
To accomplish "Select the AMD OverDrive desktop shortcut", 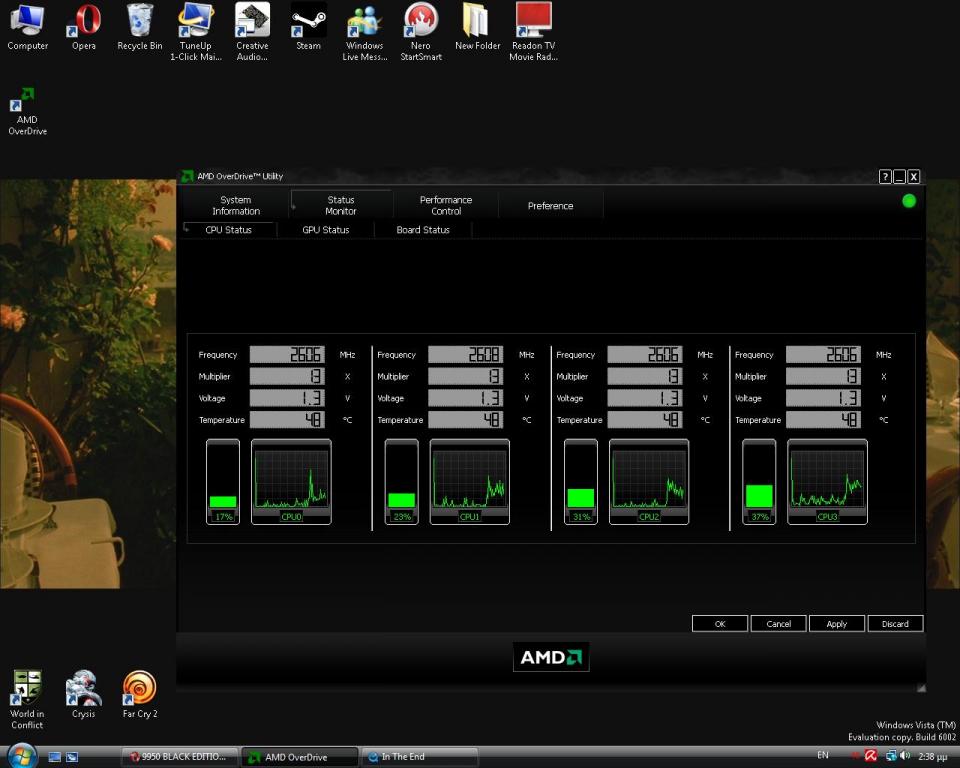I will pos(28,111).
